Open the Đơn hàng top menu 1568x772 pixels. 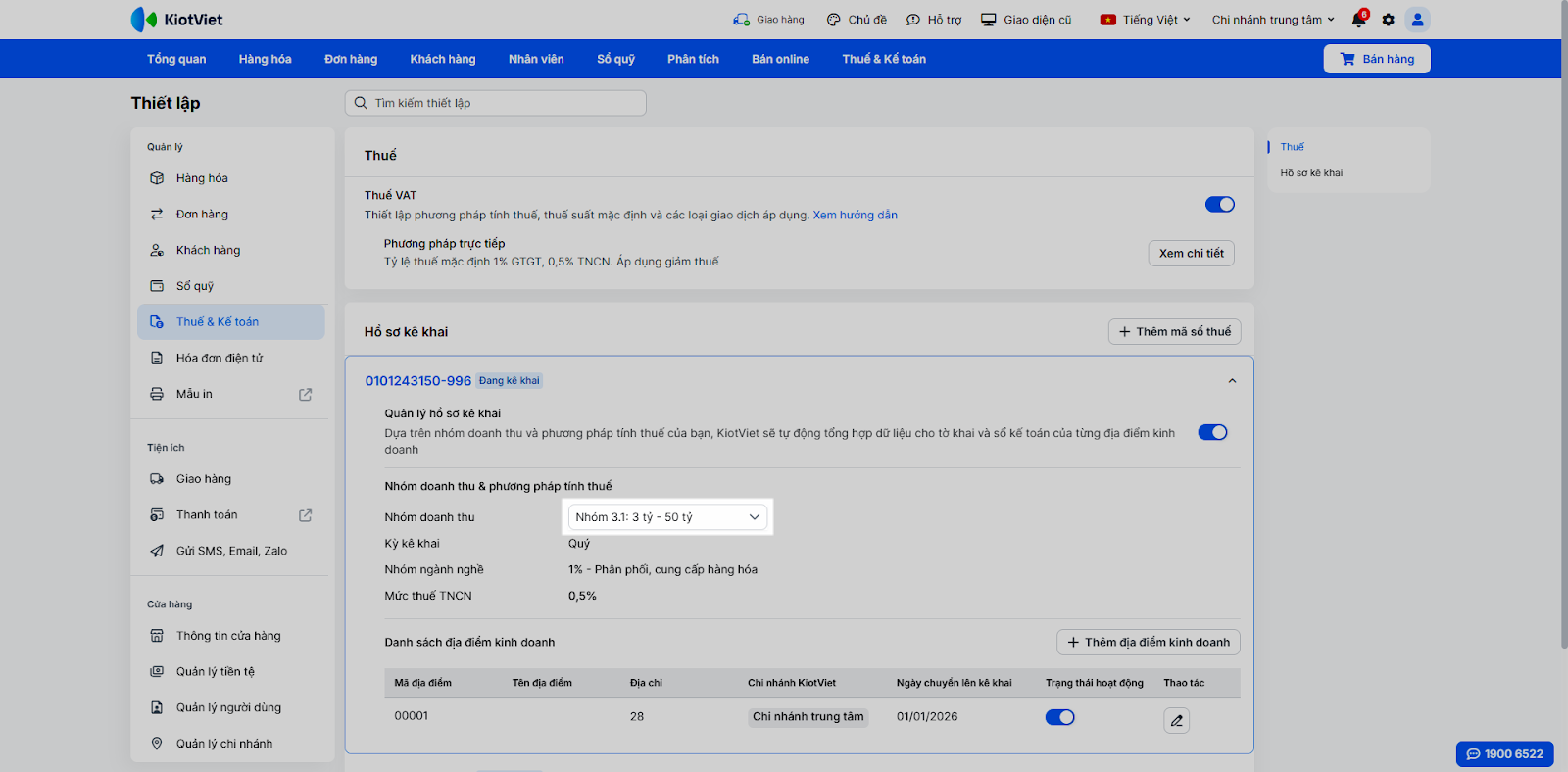tap(351, 59)
